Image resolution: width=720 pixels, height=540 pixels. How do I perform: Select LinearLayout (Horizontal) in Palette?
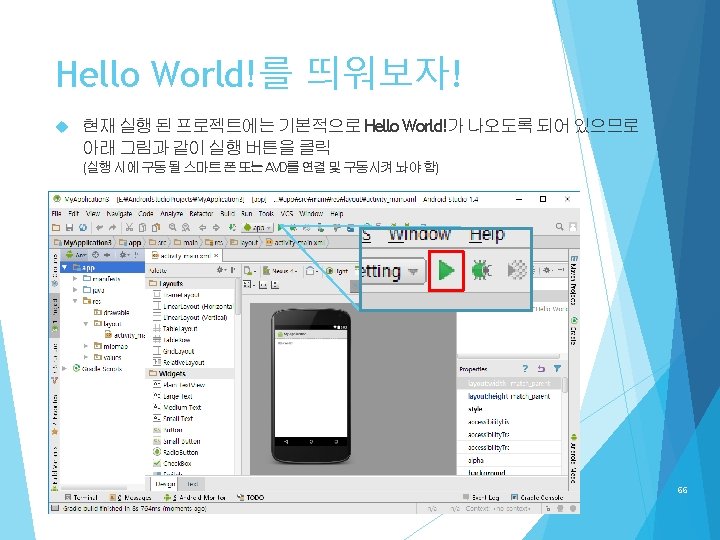[x=192, y=306]
